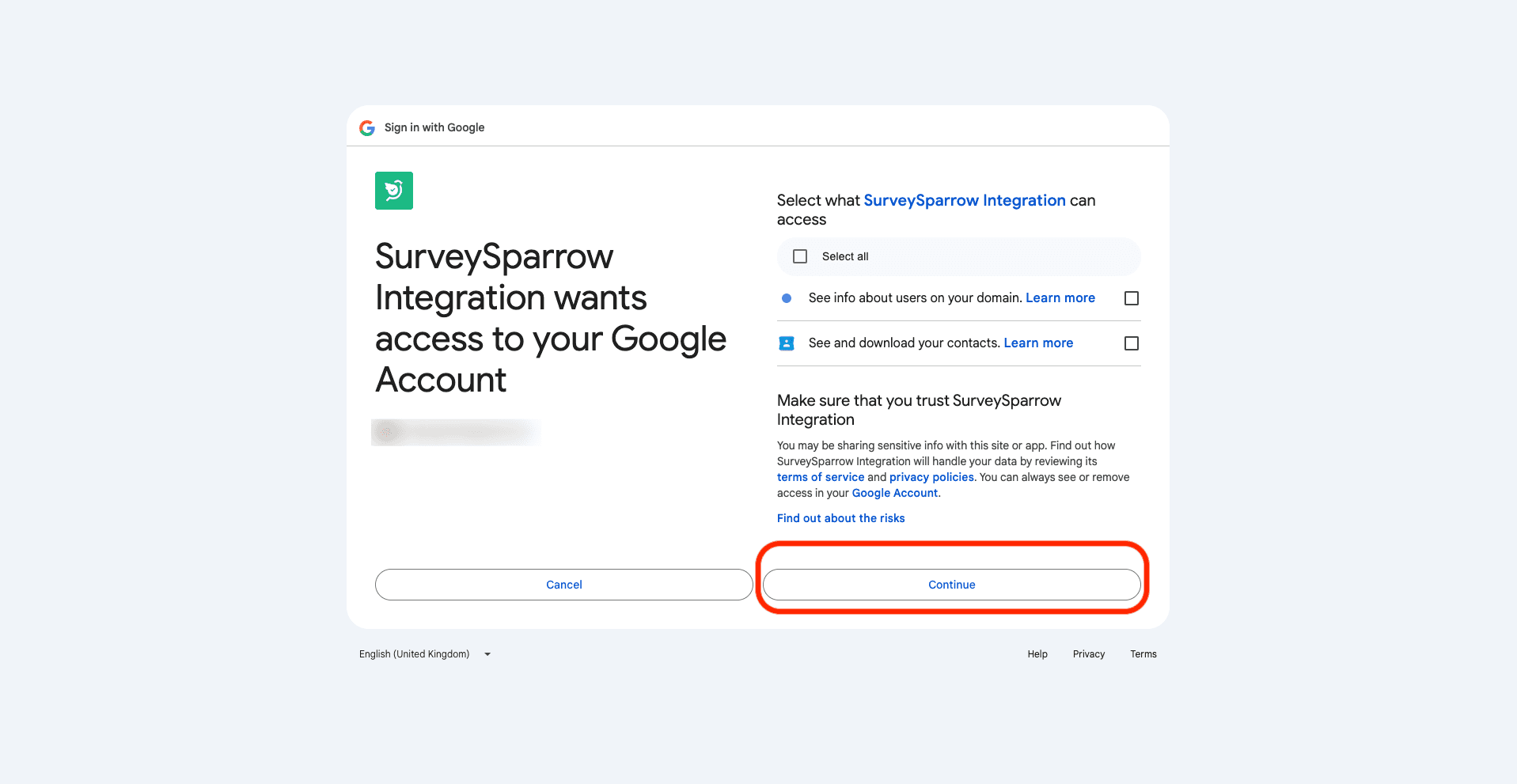Screen dimensions: 1517x784
Task: Open the SurveySparrow Integration app link
Action: pyautogui.click(x=964, y=200)
